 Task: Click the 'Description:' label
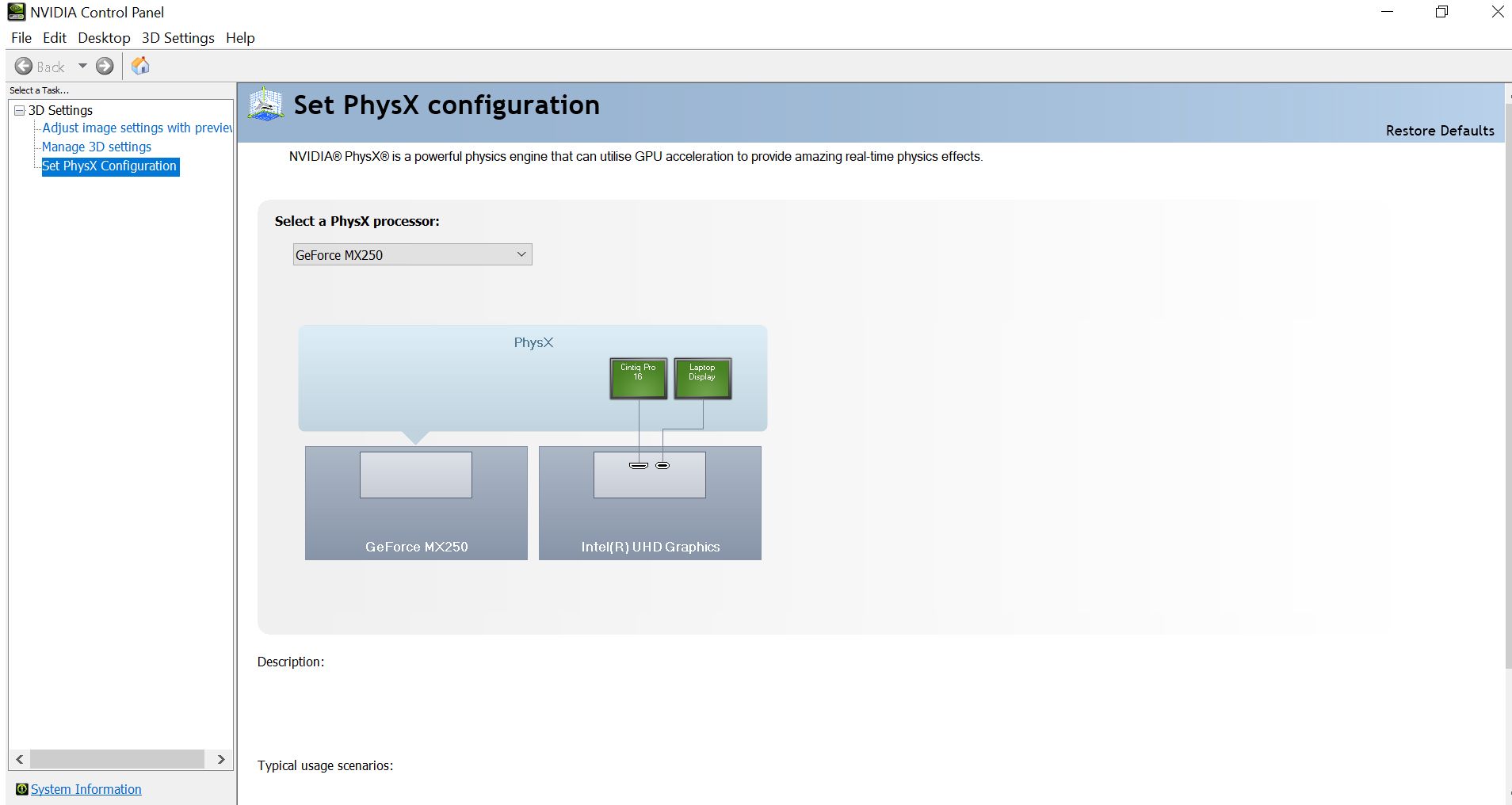tap(291, 662)
